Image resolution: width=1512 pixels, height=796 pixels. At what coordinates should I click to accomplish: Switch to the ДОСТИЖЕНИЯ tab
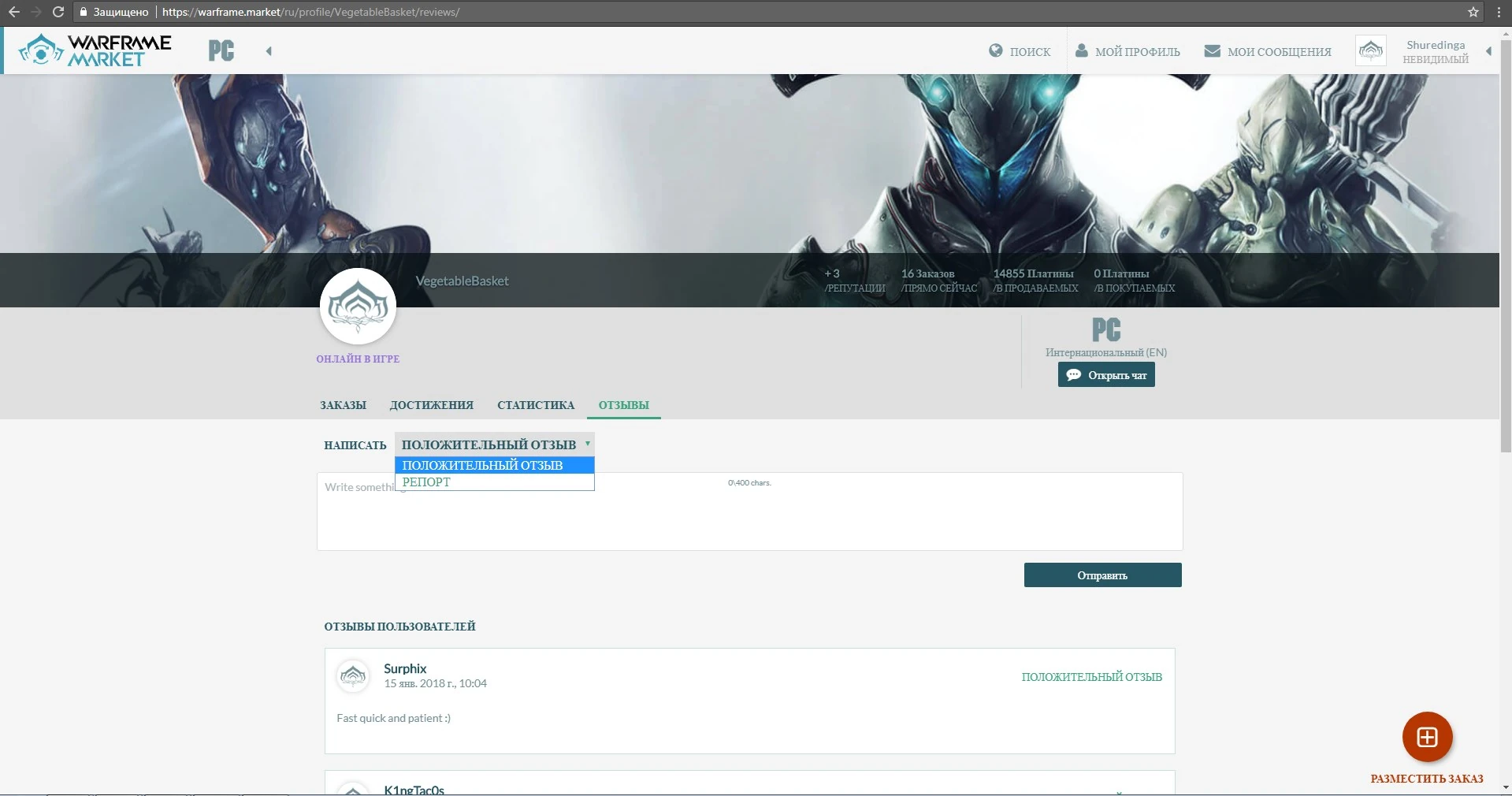[x=432, y=405]
